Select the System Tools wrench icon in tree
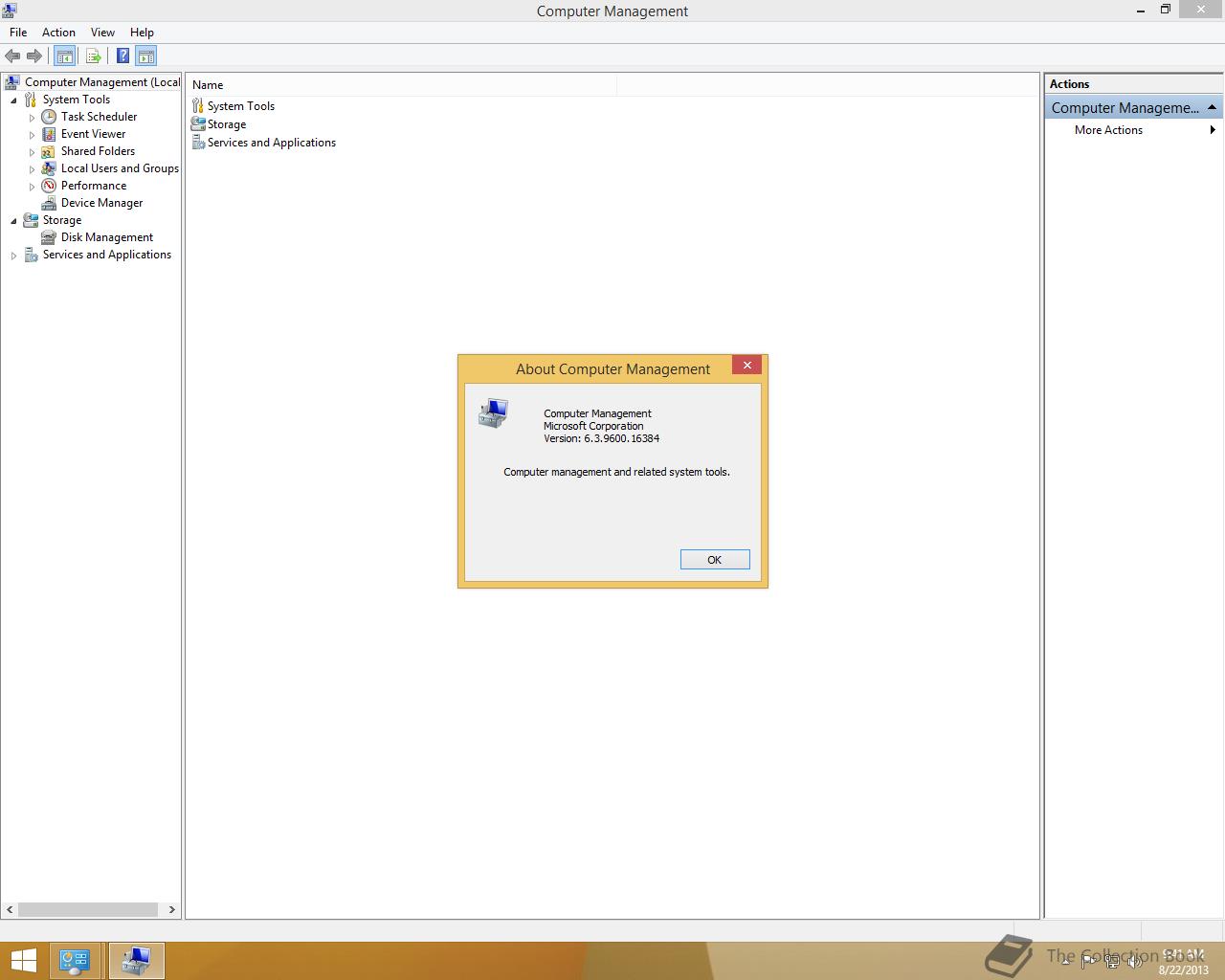Viewport: 1225px width, 980px height. [x=31, y=100]
